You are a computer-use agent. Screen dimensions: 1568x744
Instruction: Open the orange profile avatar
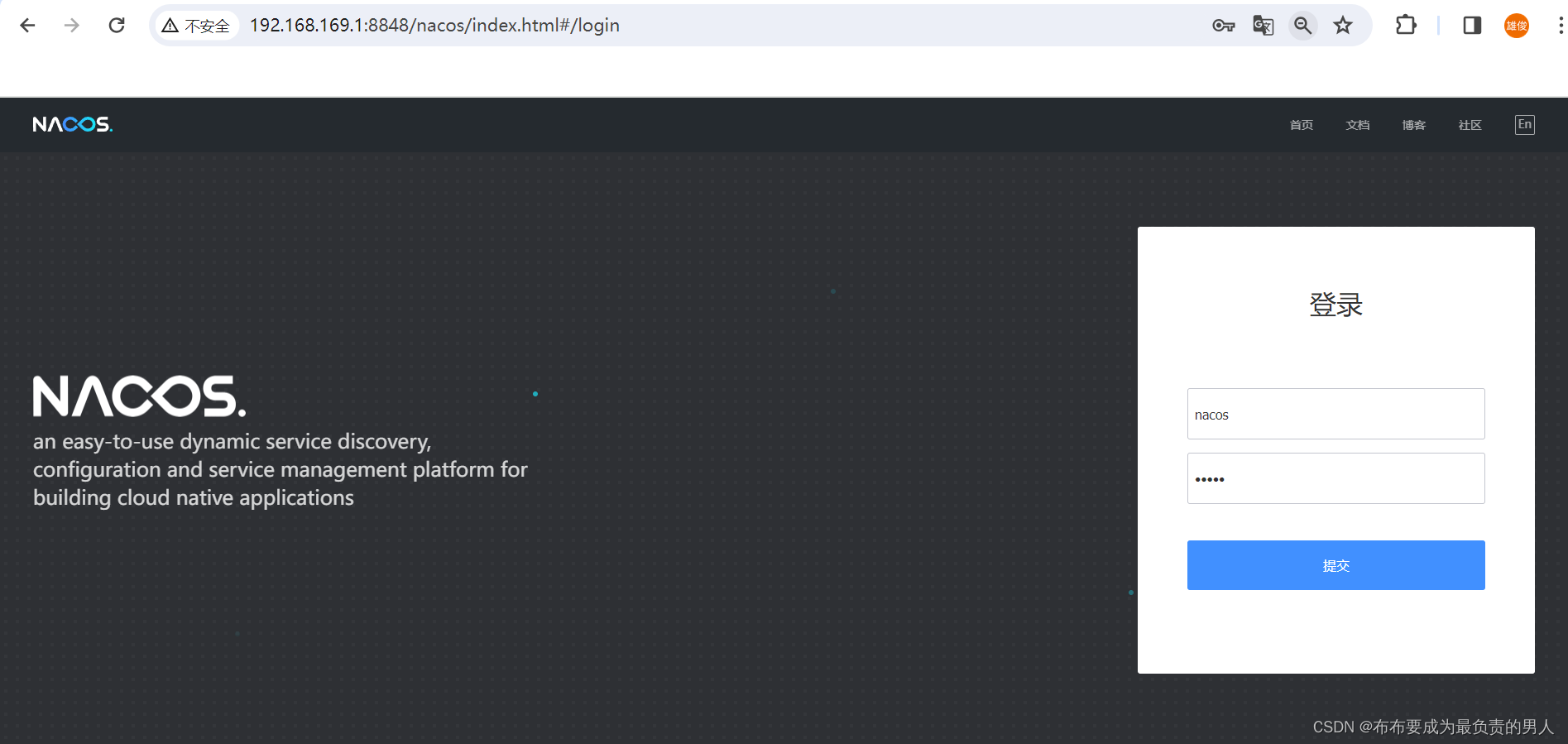click(1517, 26)
